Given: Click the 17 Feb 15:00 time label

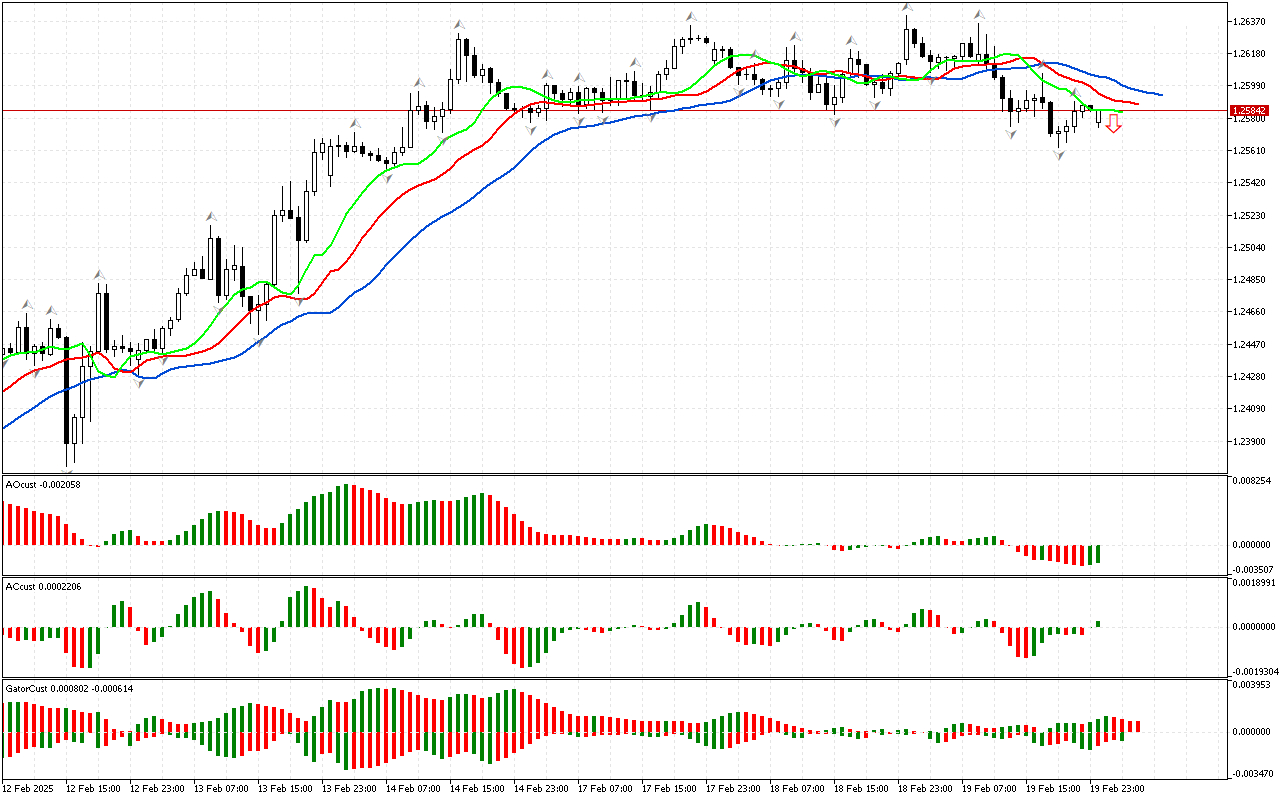Looking at the screenshot, I should [x=670, y=788].
